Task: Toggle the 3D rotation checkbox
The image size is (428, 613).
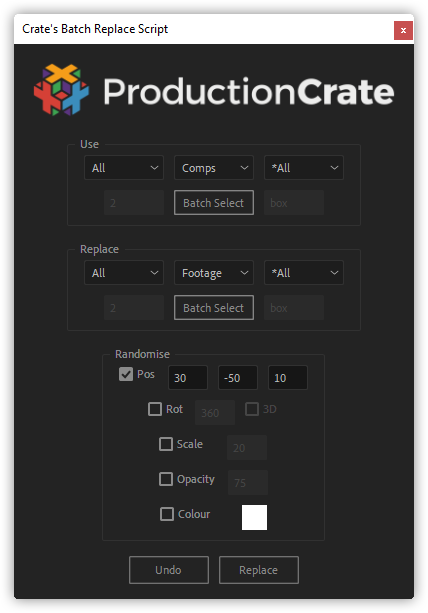Action: click(x=252, y=409)
